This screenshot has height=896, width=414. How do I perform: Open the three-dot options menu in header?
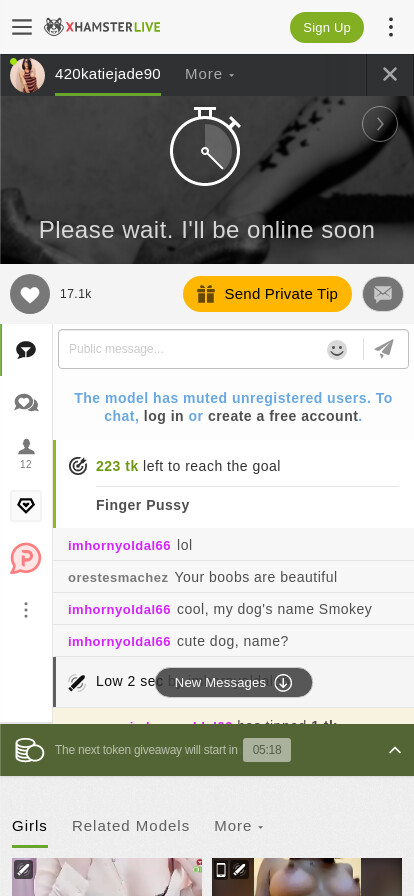click(391, 27)
